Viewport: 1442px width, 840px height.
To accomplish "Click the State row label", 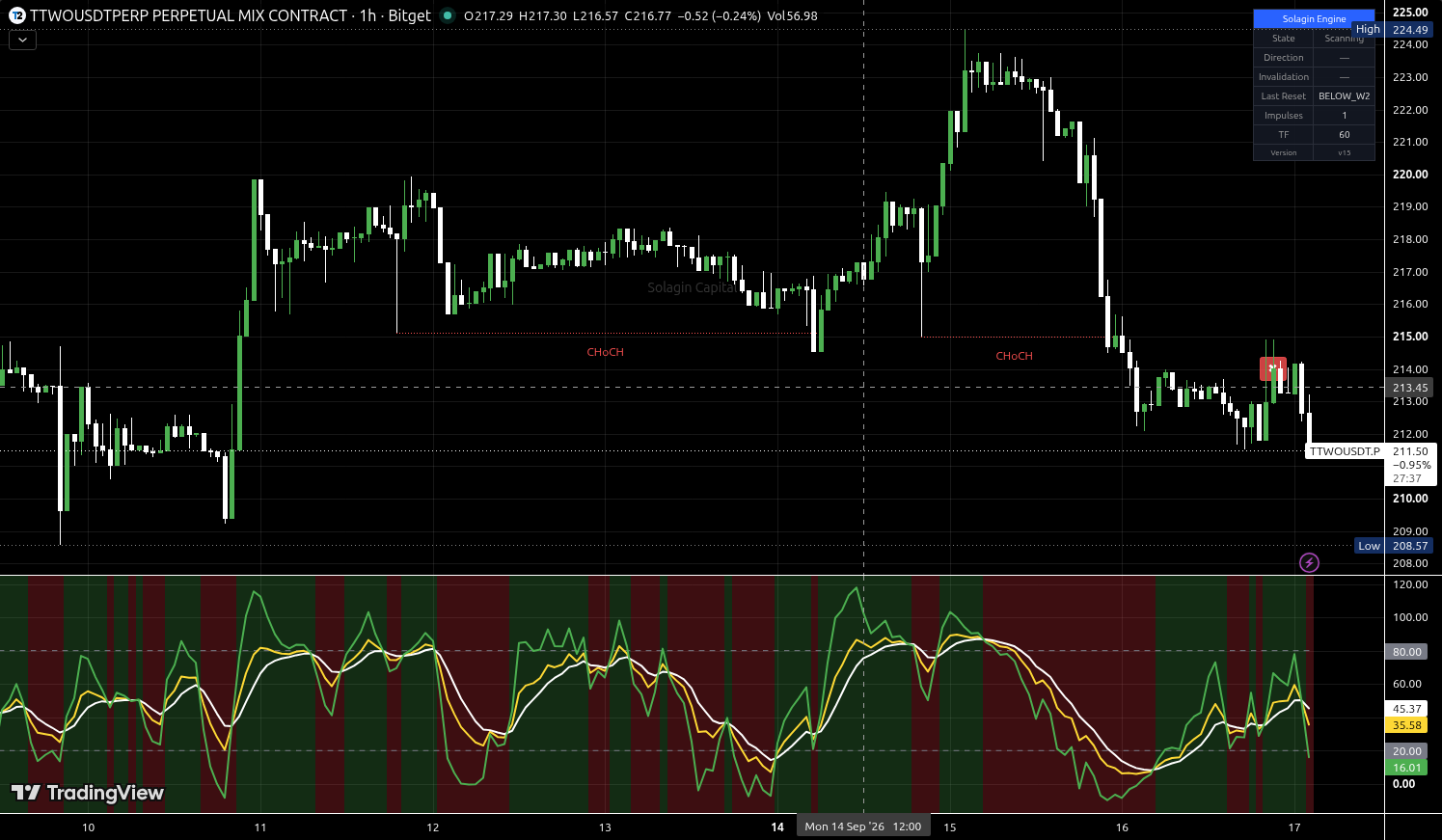I will pos(1284,39).
